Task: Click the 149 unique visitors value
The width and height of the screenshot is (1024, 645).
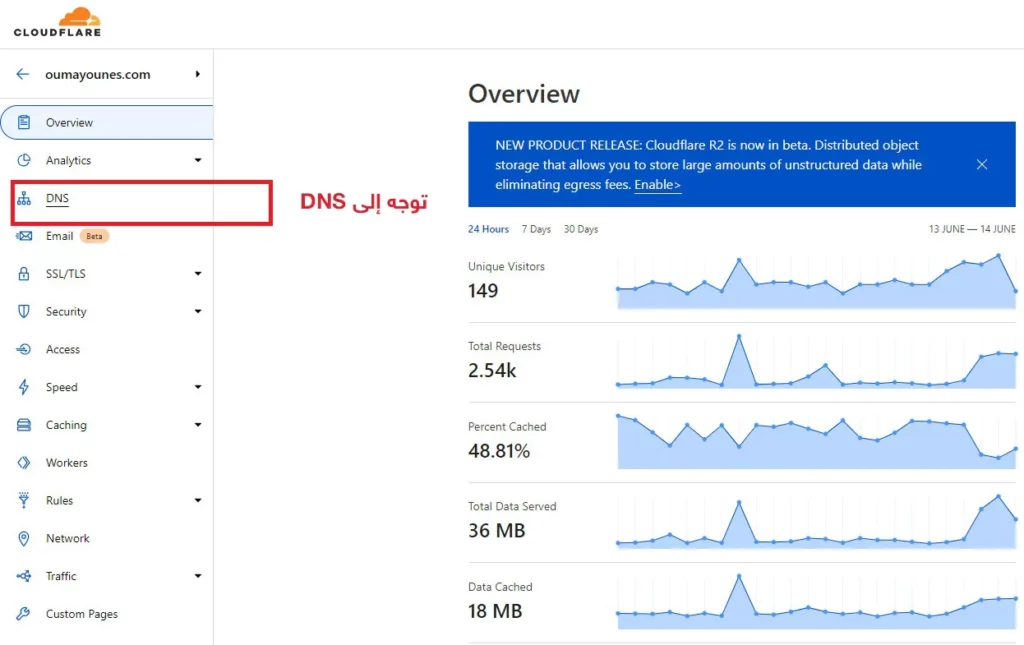Action: (x=483, y=291)
